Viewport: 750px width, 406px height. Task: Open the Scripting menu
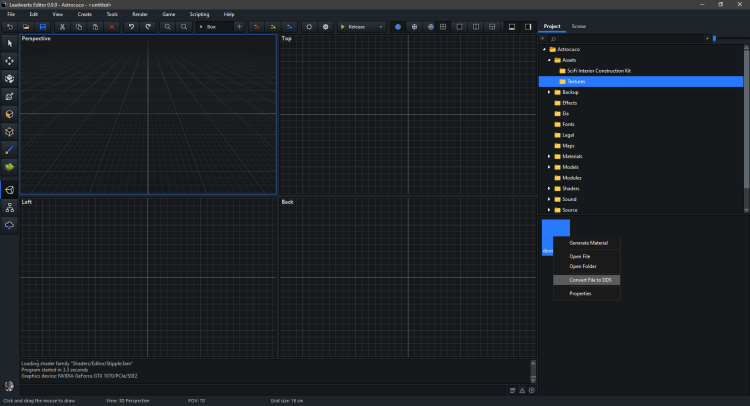pyautogui.click(x=199, y=15)
